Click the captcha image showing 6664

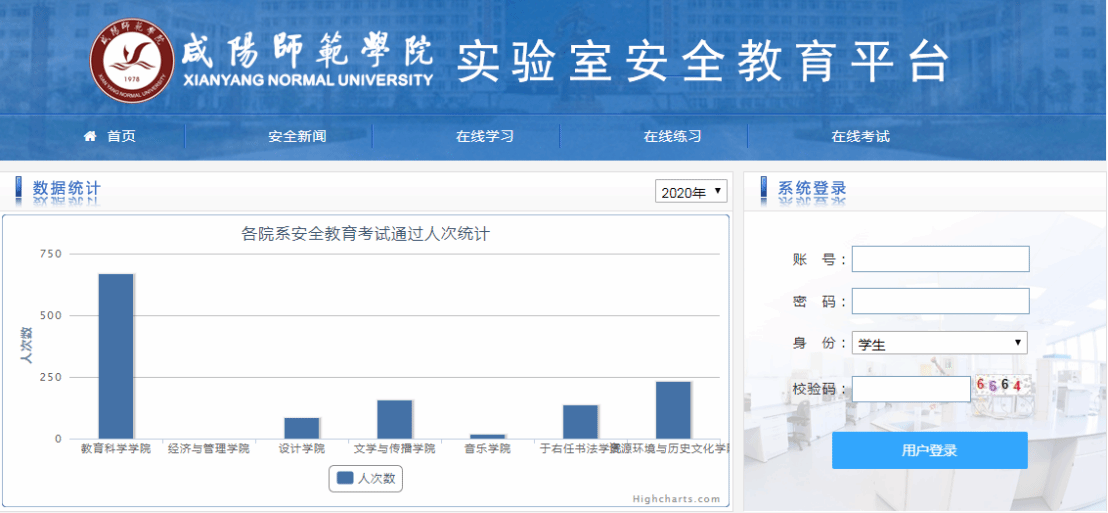pos(1000,386)
